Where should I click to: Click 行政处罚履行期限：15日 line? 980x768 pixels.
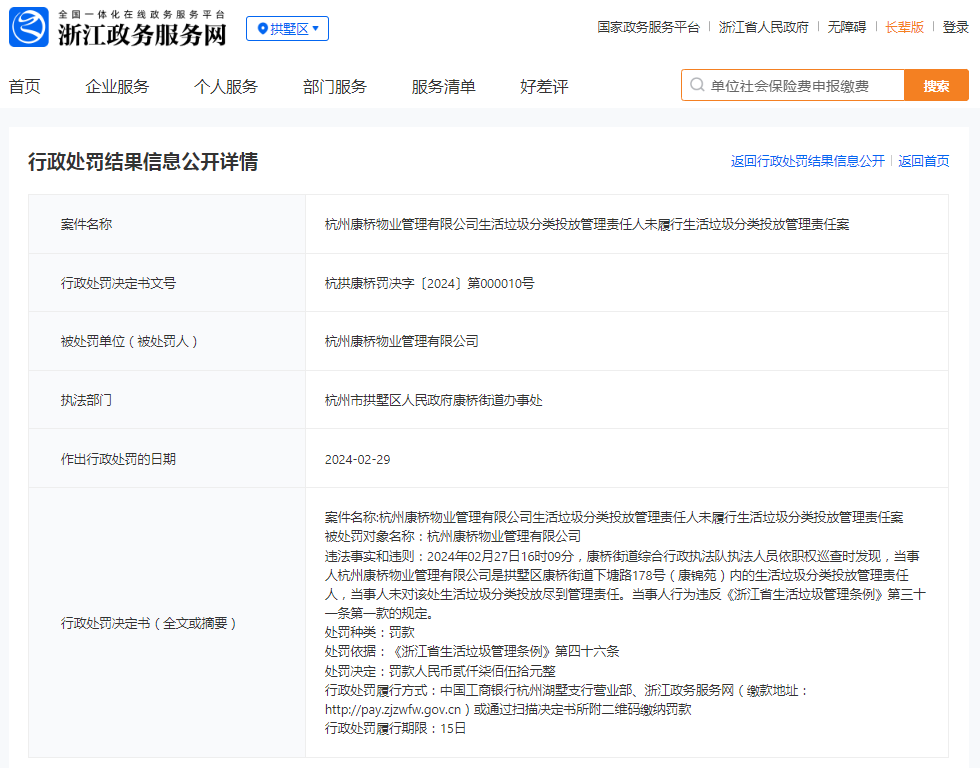(x=396, y=728)
